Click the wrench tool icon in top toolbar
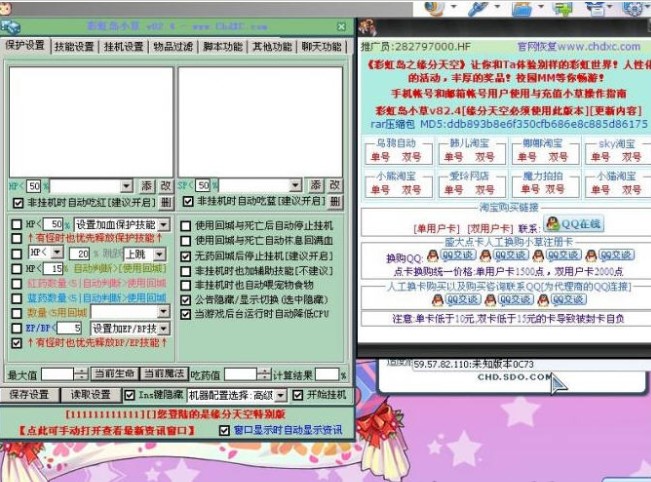The image size is (651, 482). click(x=477, y=8)
